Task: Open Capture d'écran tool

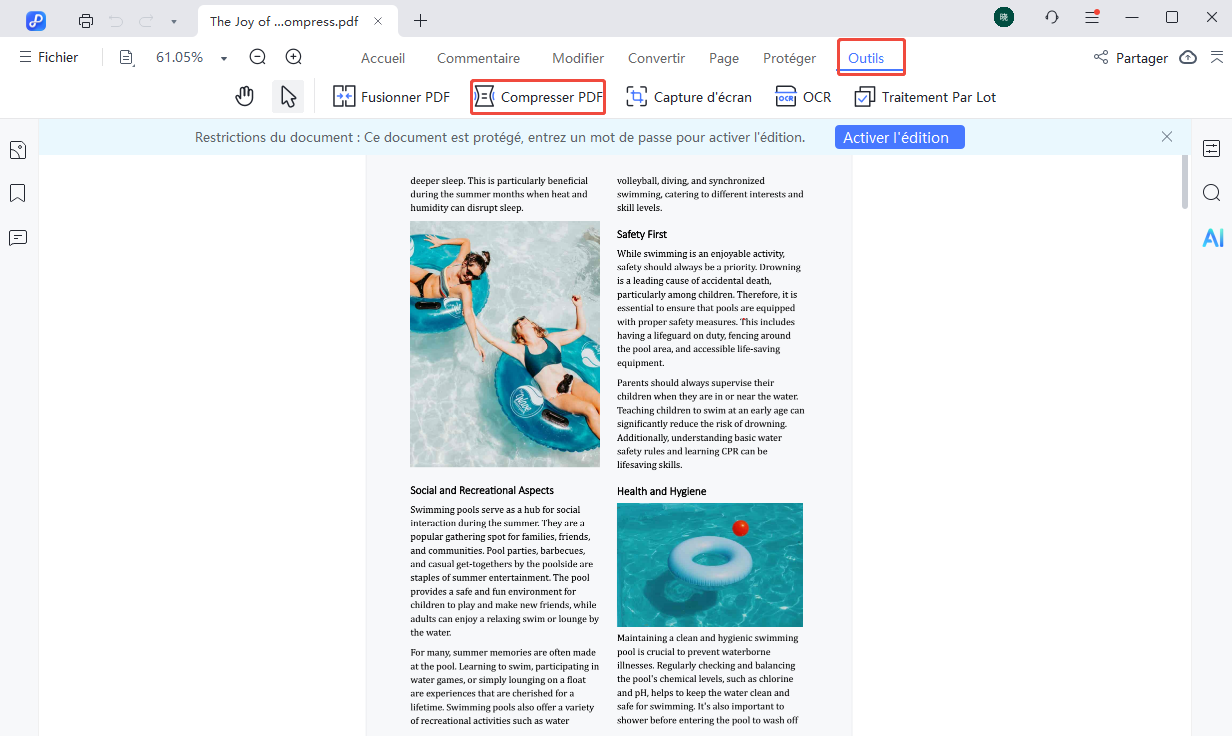Action: tap(689, 96)
